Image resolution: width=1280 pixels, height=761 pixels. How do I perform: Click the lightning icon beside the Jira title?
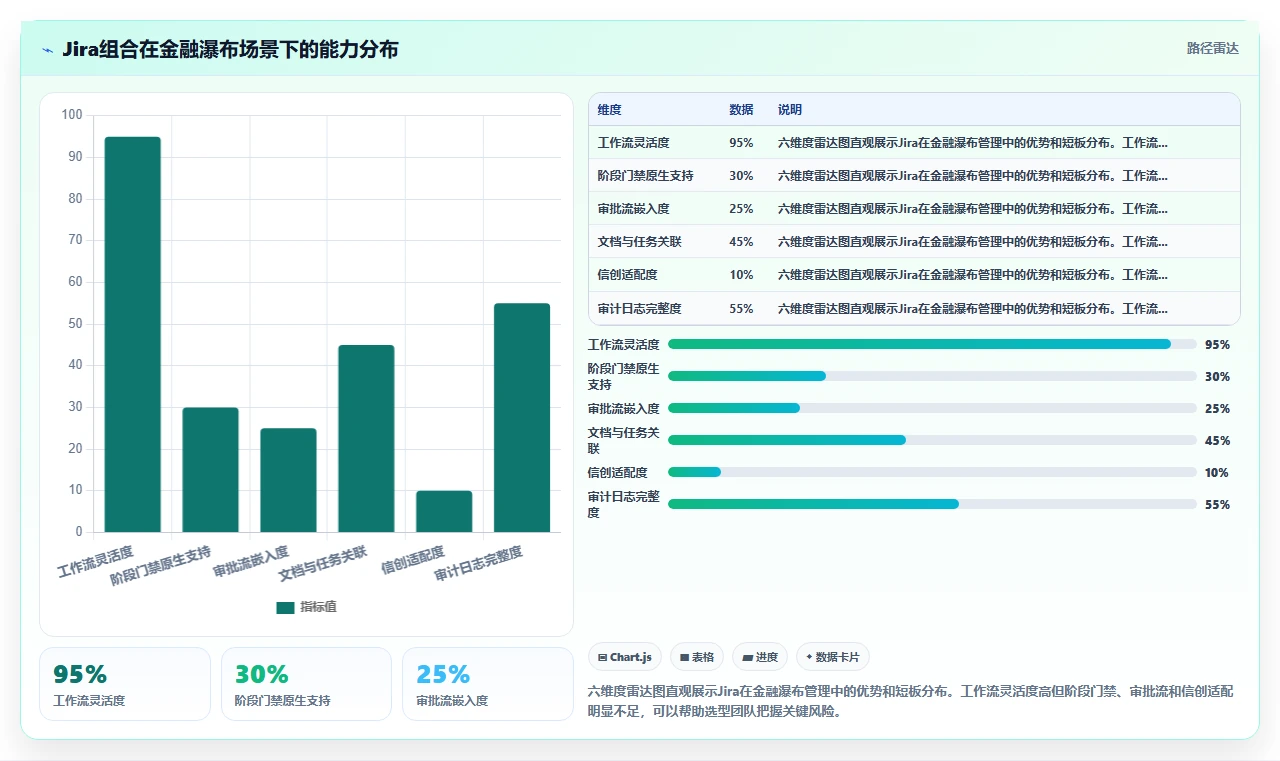(48, 50)
